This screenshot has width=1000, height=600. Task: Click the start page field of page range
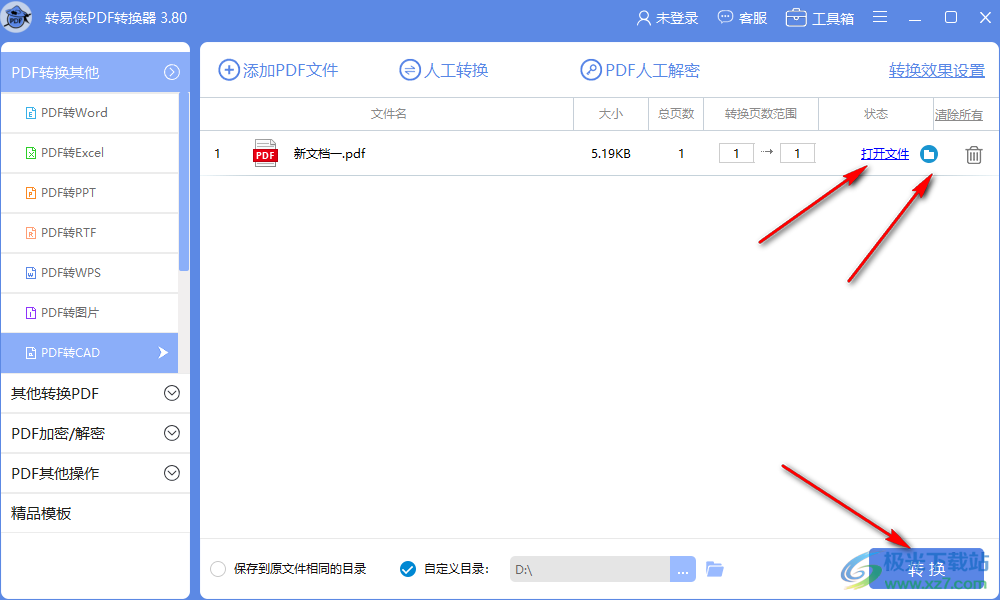[736, 153]
